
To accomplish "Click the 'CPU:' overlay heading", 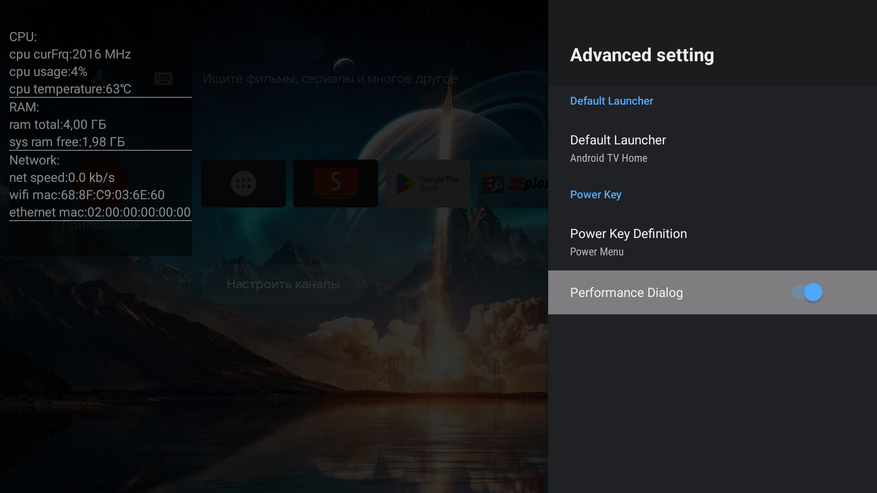I will click(23, 37).
